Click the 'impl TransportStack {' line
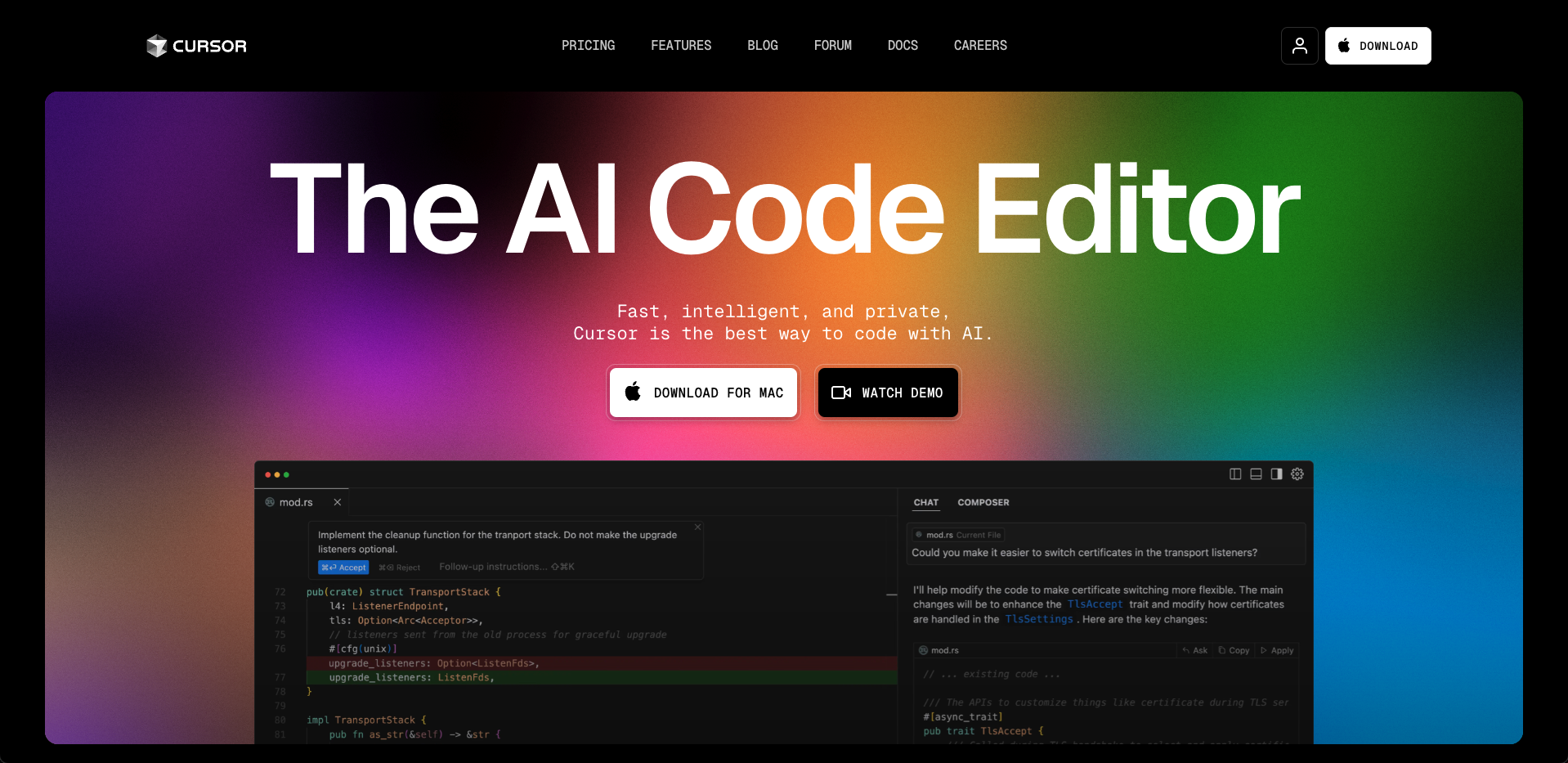The width and height of the screenshot is (1568, 763). pyautogui.click(x=366, y=720)
